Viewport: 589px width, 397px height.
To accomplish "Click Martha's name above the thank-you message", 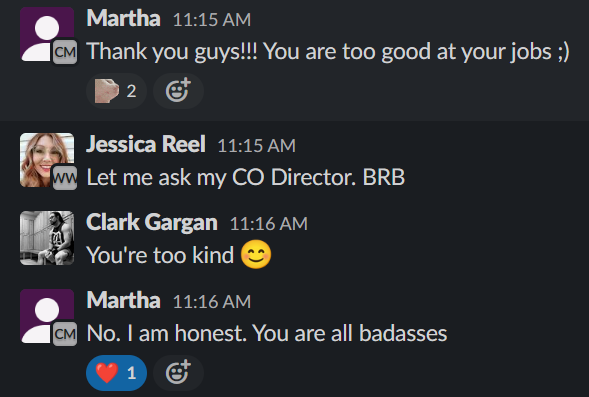I will tap(123, 18).
